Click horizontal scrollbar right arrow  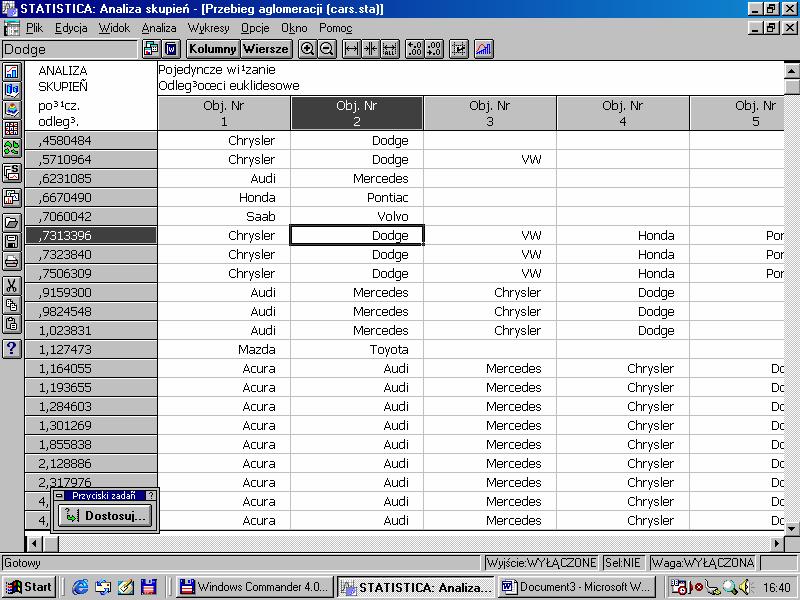[778, 544]
